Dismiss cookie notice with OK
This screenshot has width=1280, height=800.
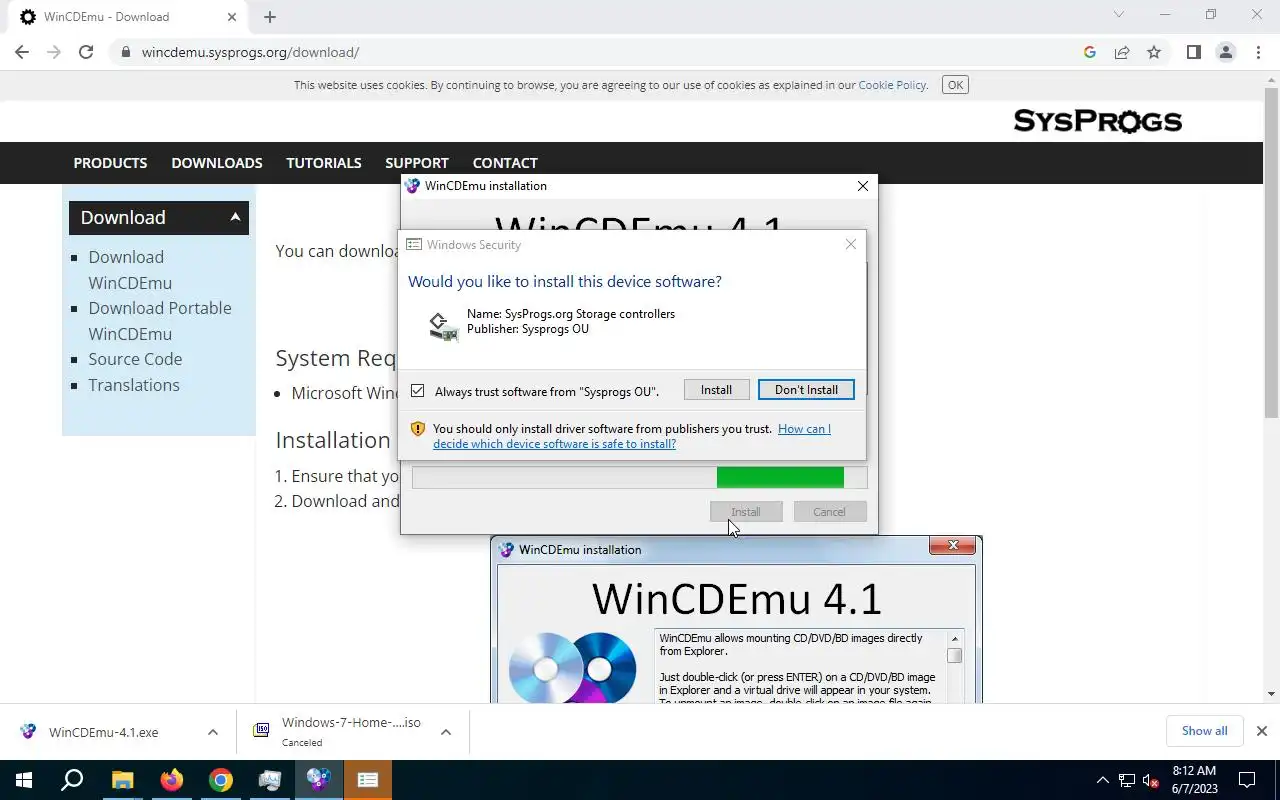coord(955,85)
